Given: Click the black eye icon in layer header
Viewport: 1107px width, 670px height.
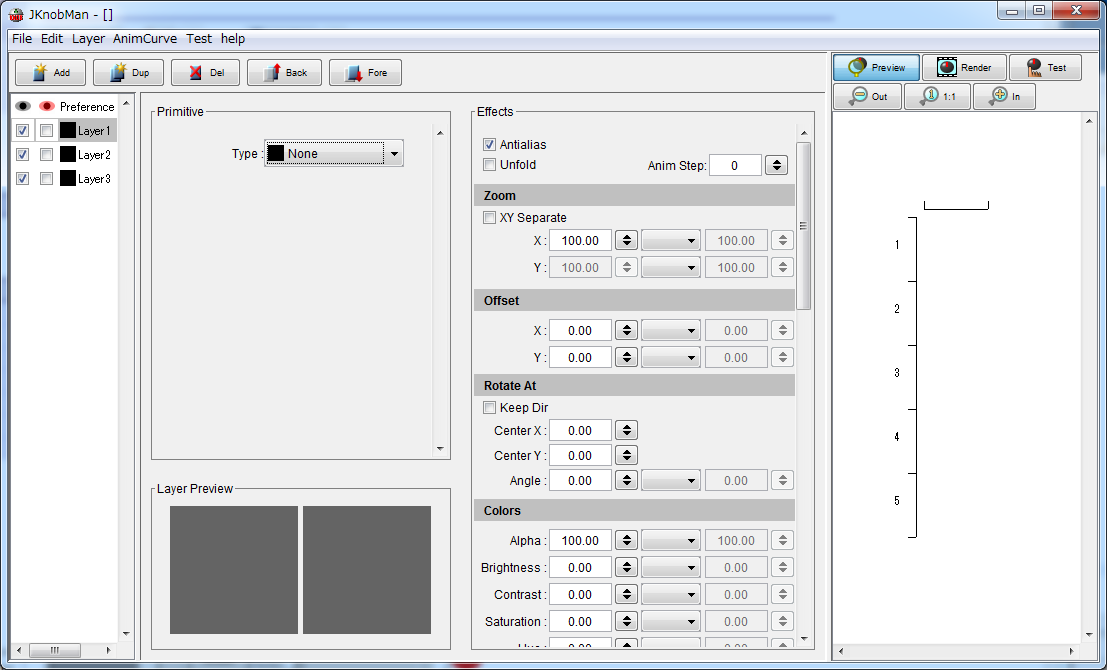Looking at the screenshot, I should pos(23,106).
